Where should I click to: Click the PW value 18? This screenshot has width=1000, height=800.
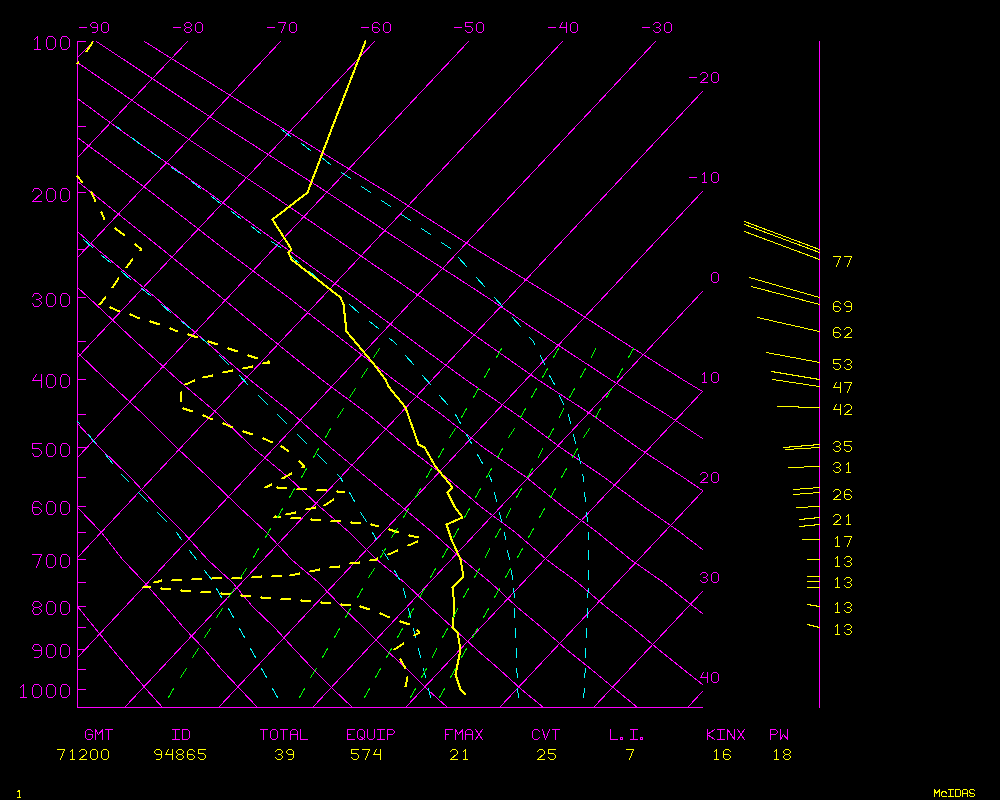tap(781, 755)
